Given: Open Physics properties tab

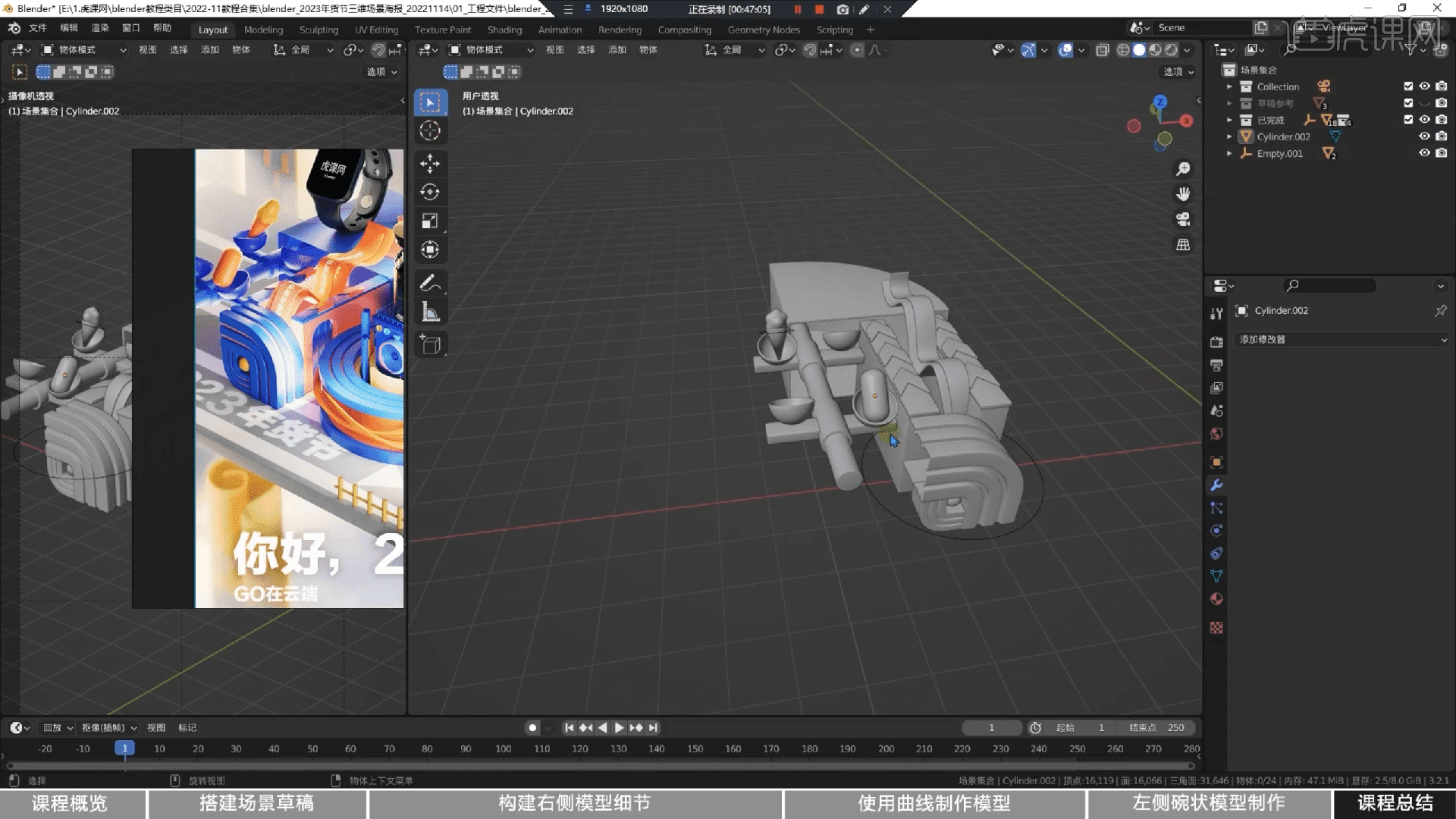Looking at the screenshot, I should (x=1216, y=530).
